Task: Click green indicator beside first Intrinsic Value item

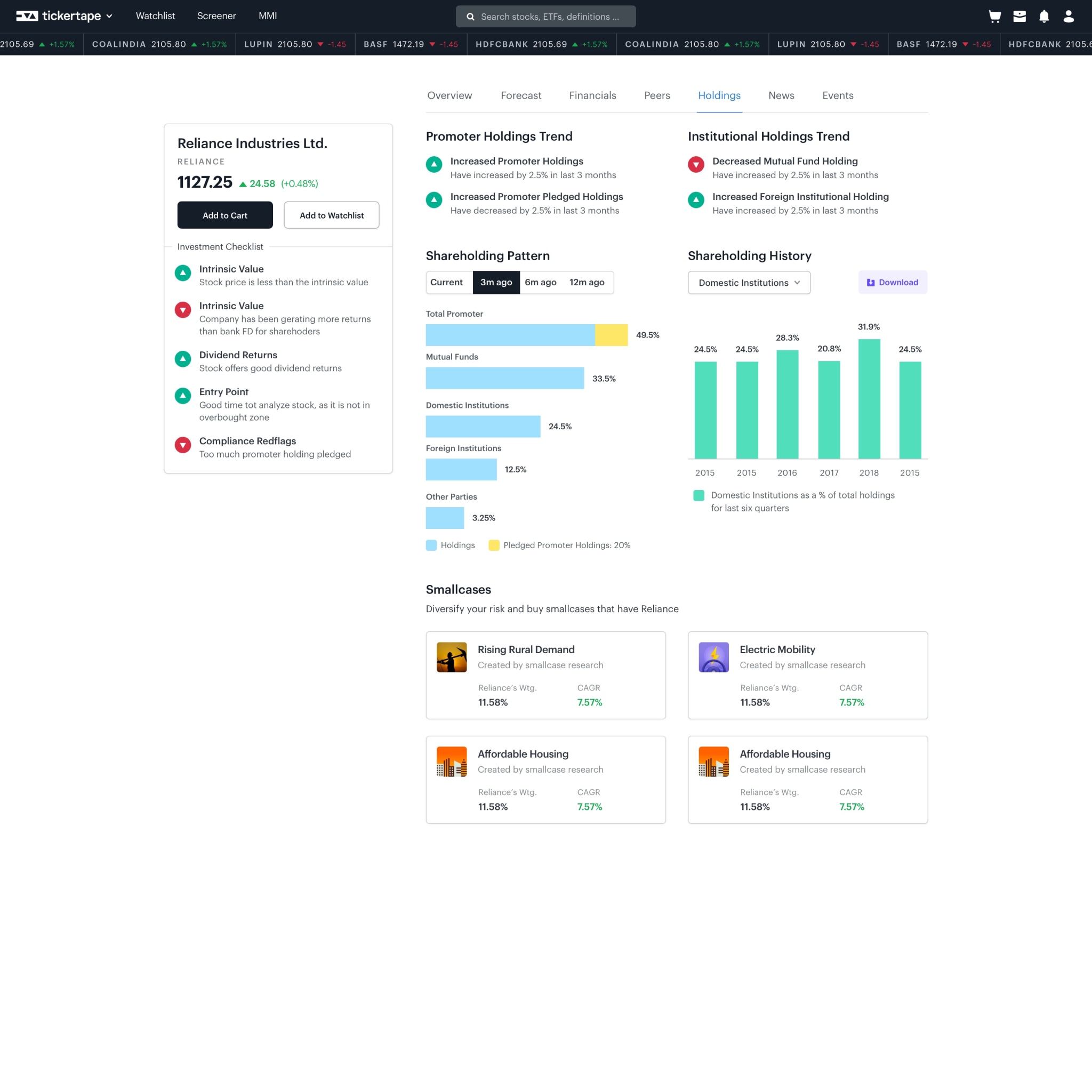Action: (182, 273)
